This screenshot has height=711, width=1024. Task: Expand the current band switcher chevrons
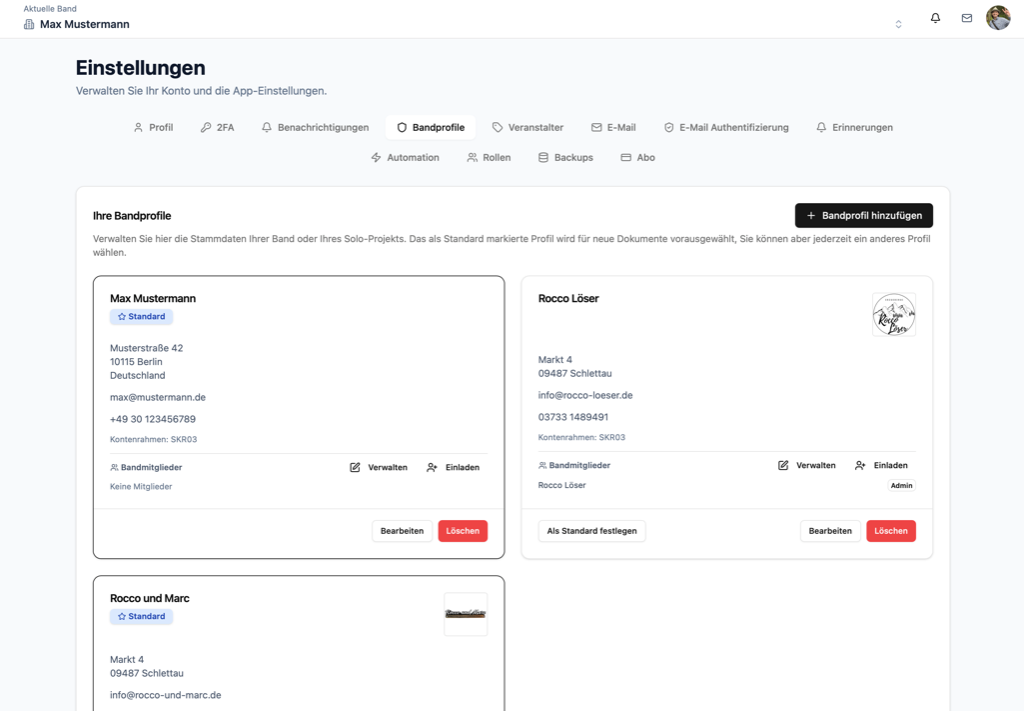(899, 24)
